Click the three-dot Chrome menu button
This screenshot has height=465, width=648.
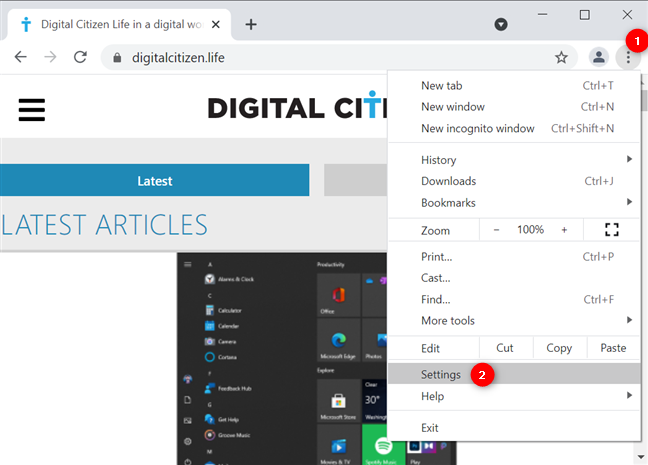point(628,57)
